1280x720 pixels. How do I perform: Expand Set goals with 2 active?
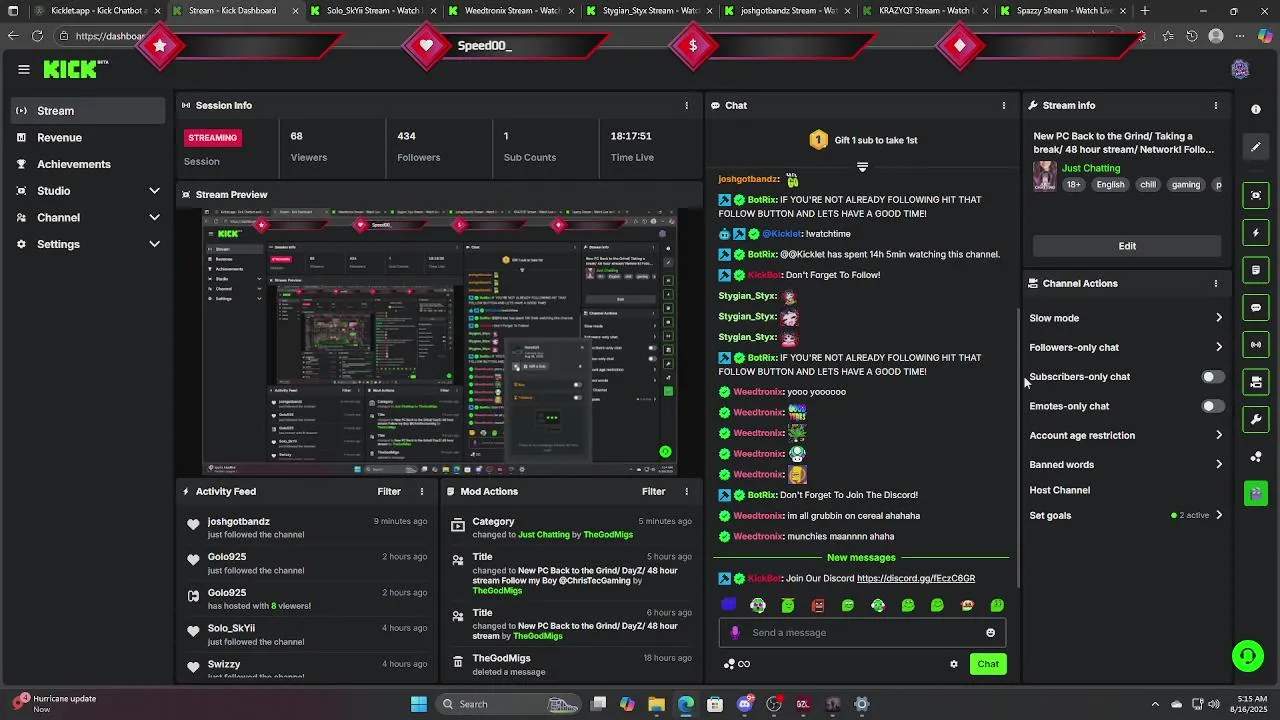pyautogui.click(x=1218, y=515)
